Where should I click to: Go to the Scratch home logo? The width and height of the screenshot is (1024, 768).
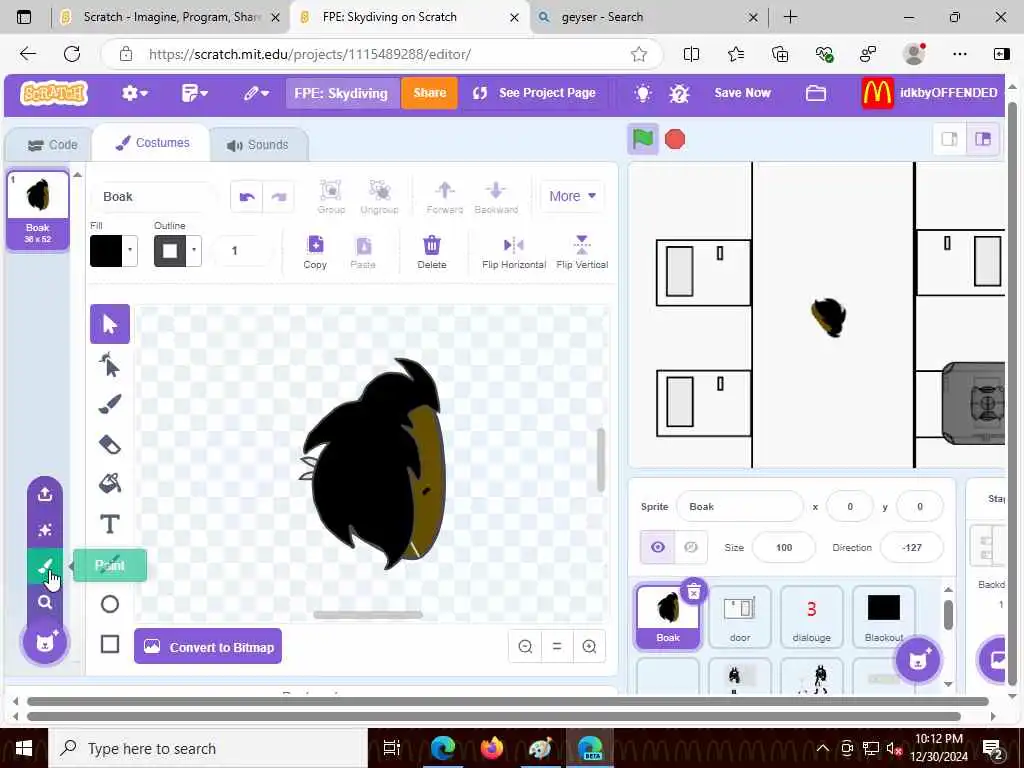[54, 93]
